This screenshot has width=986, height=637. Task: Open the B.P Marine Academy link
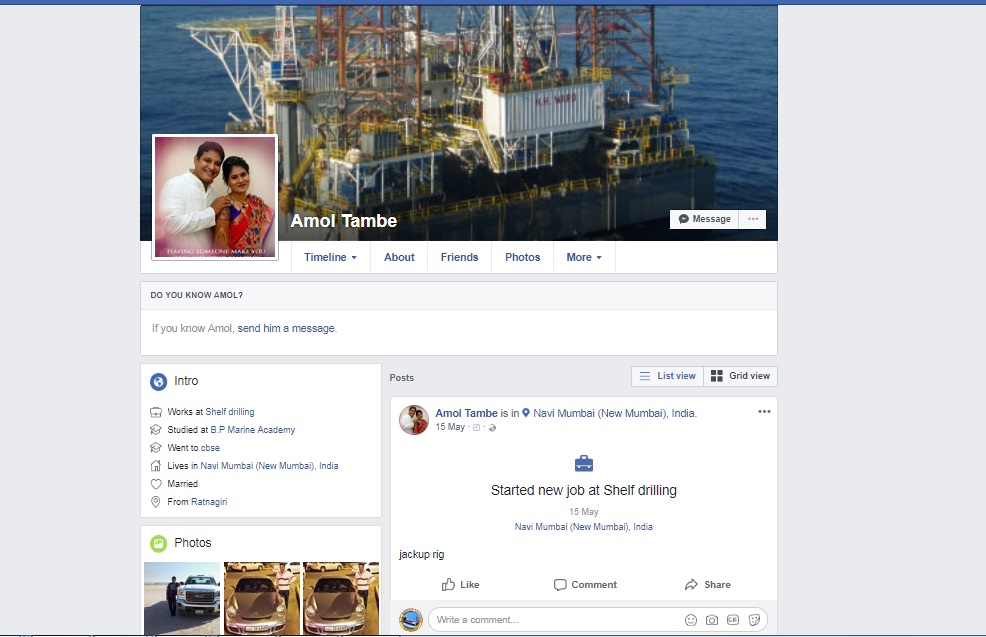pyautogui.click(x=252, y=430)
